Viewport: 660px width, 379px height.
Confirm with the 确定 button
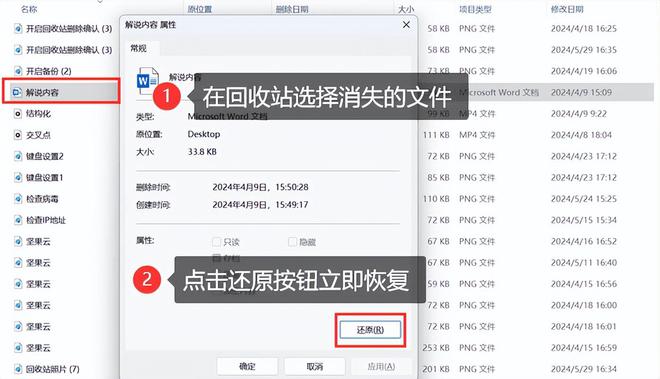(x=247, y=366)
